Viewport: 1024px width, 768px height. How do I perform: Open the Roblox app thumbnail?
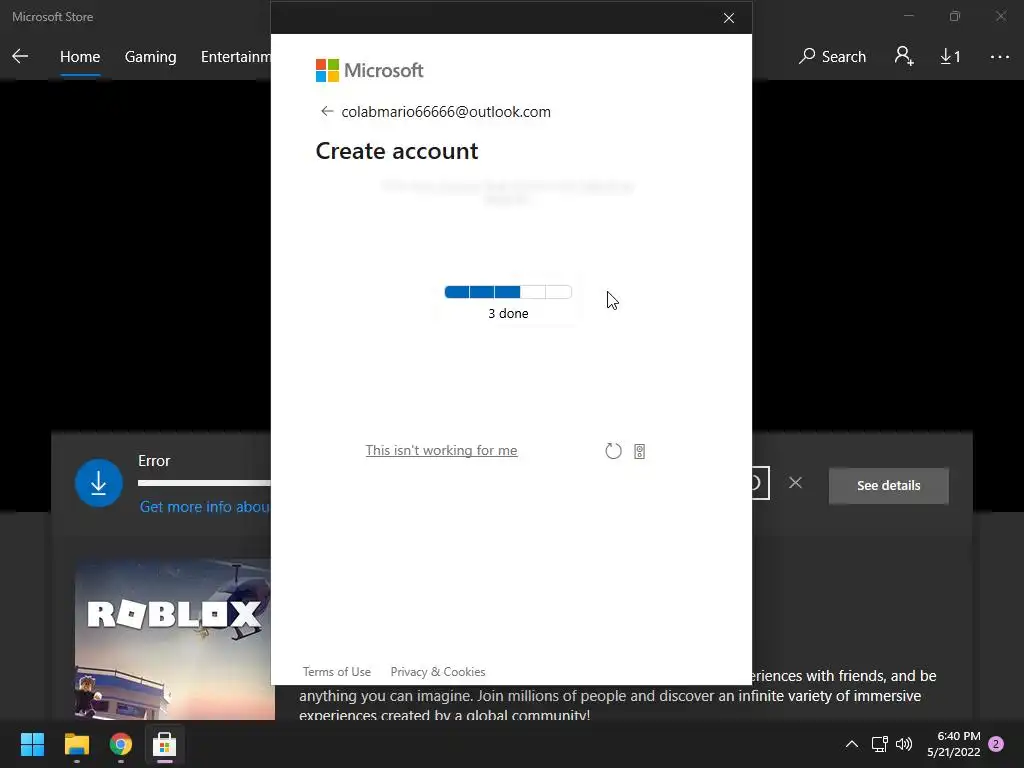click(175, 639)
